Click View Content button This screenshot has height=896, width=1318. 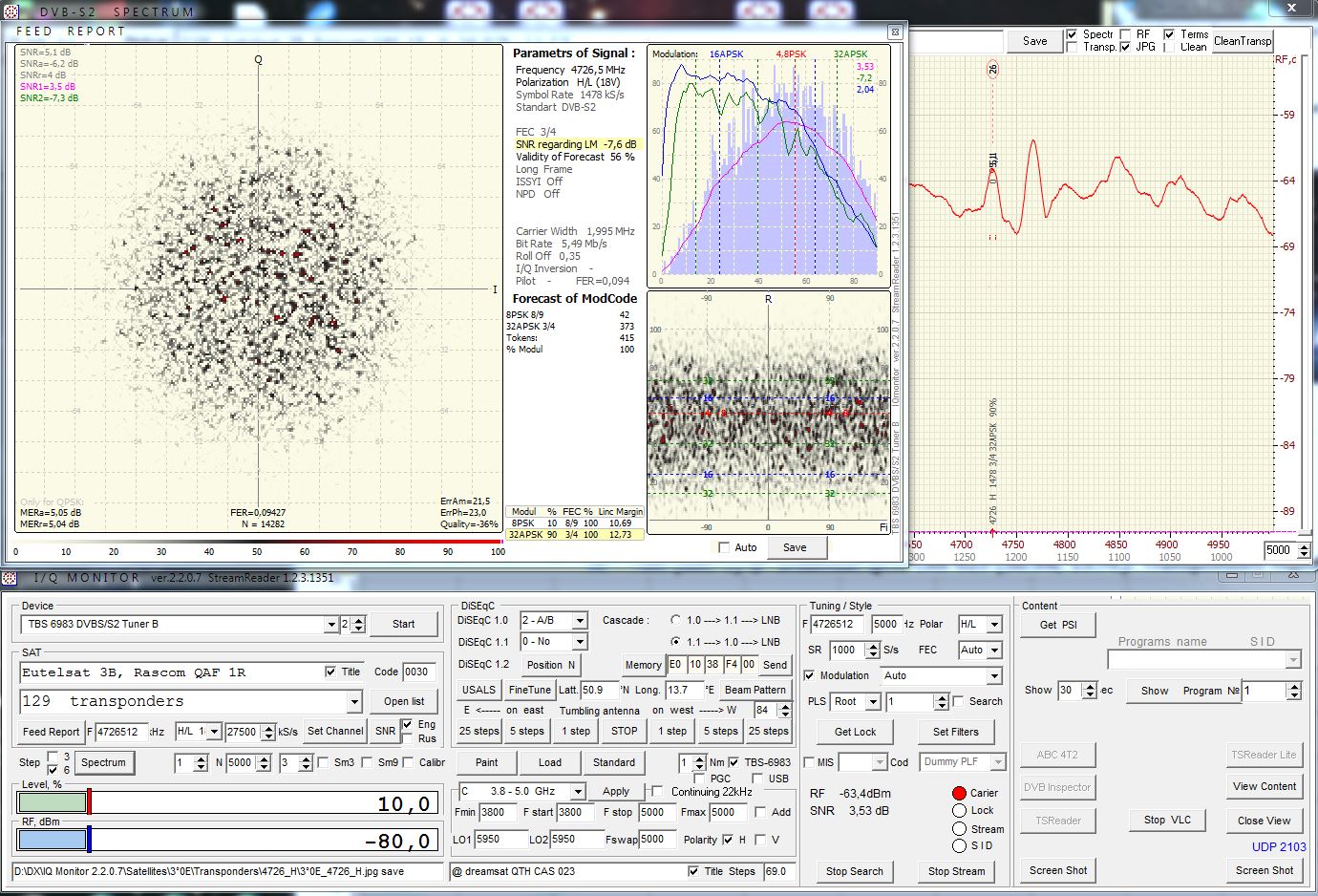tap(1265, 786)
